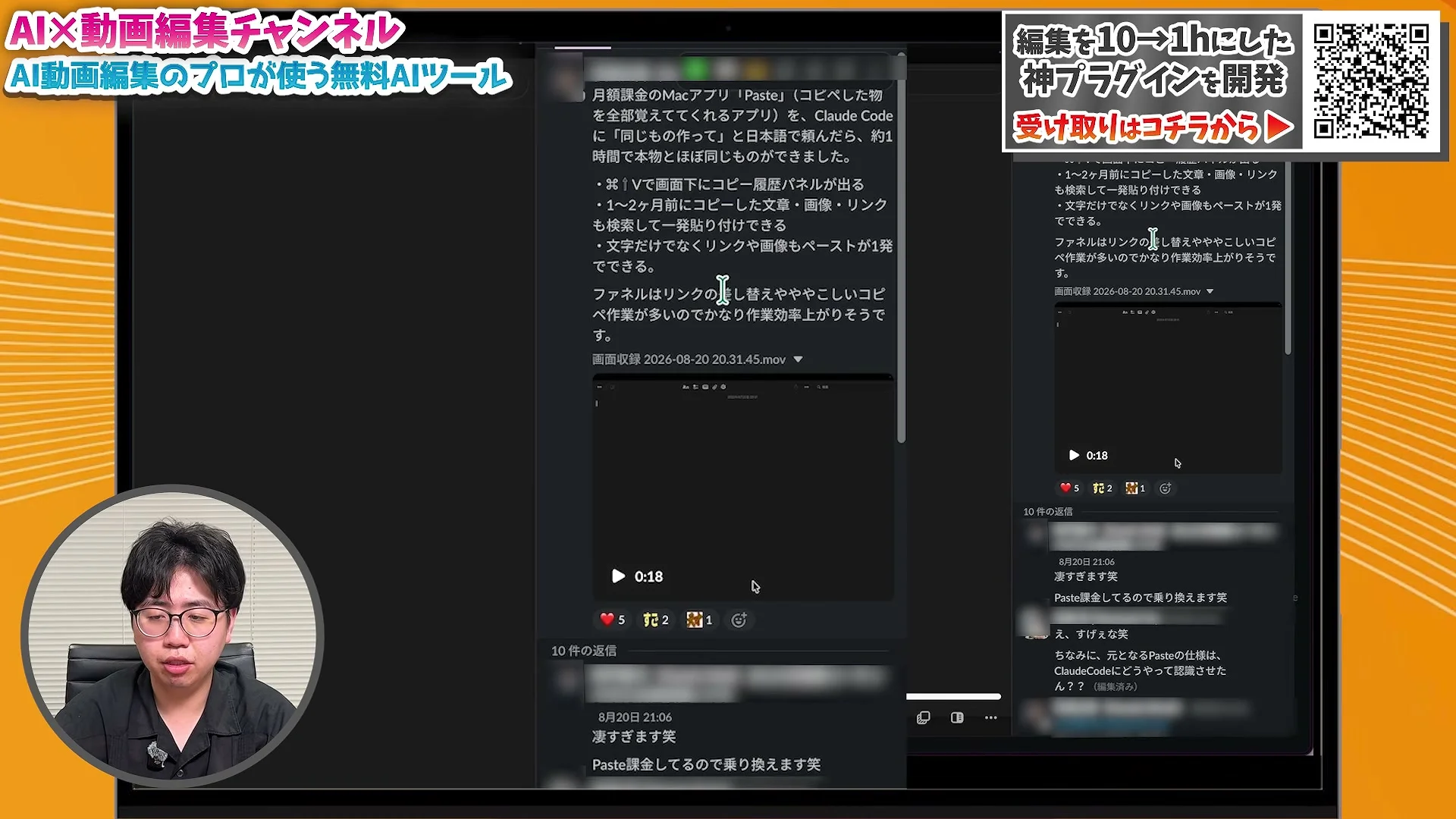
Task: Click the heart reaction with 5 in enlarged view
Action: [613, 620]
